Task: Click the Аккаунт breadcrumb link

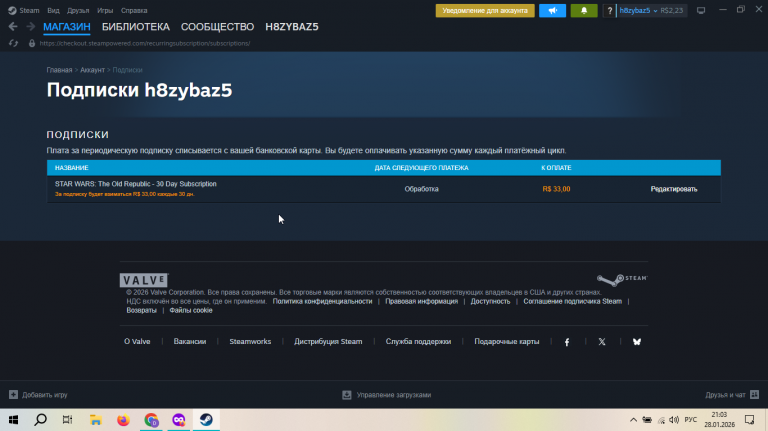Action: 93,70
